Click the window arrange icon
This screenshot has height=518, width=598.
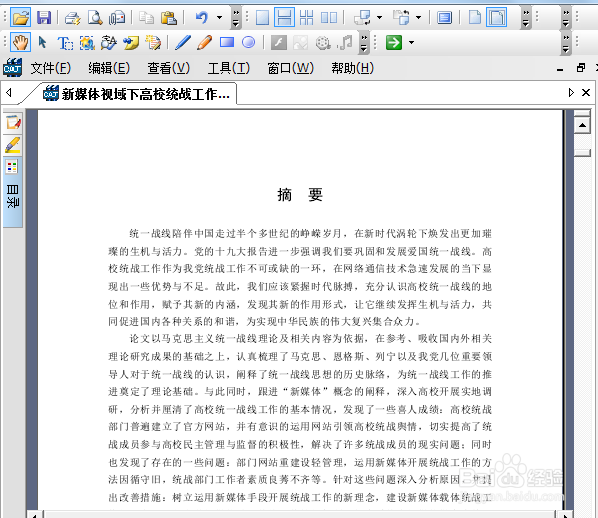362,18
